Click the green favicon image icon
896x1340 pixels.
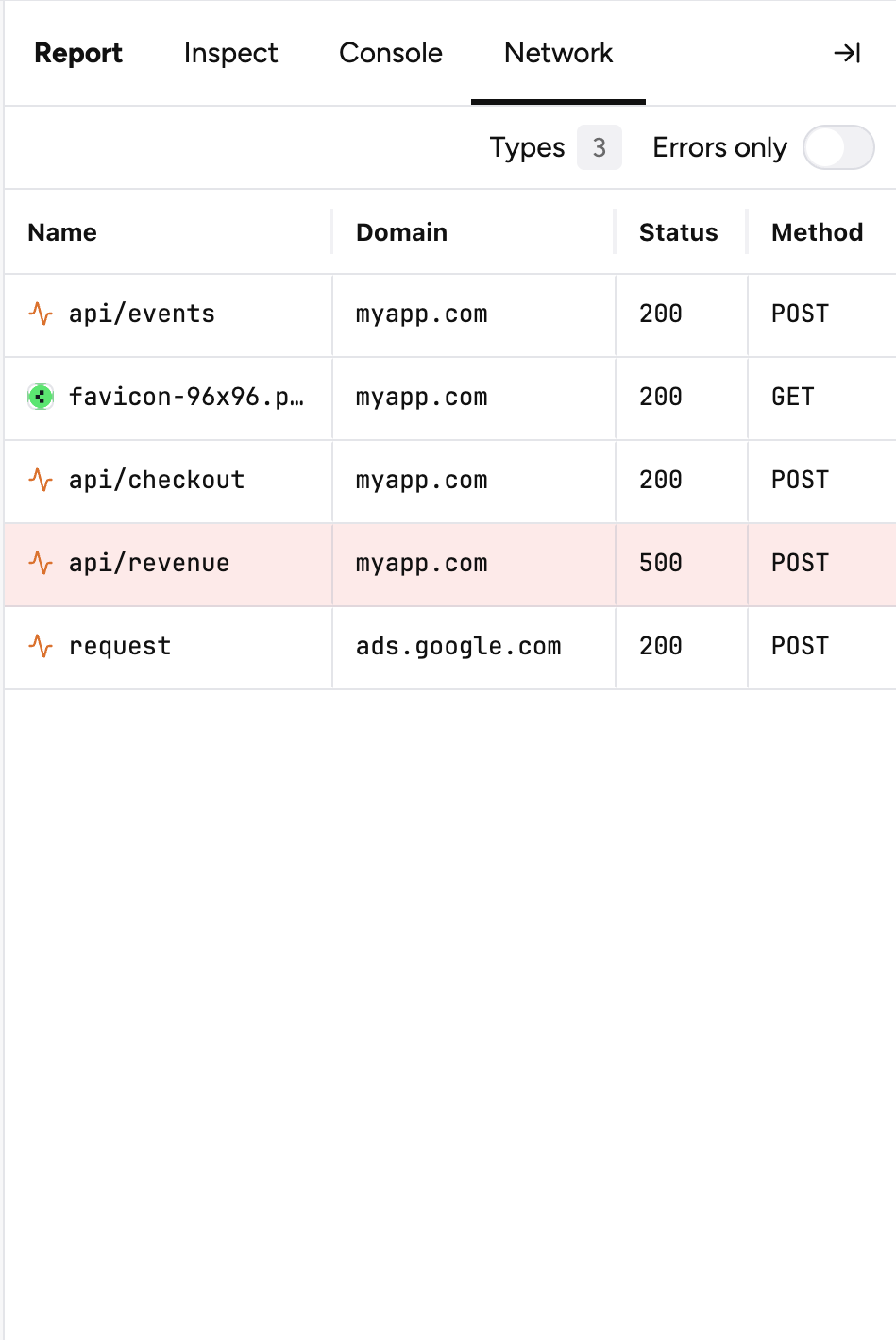point(41,397)
